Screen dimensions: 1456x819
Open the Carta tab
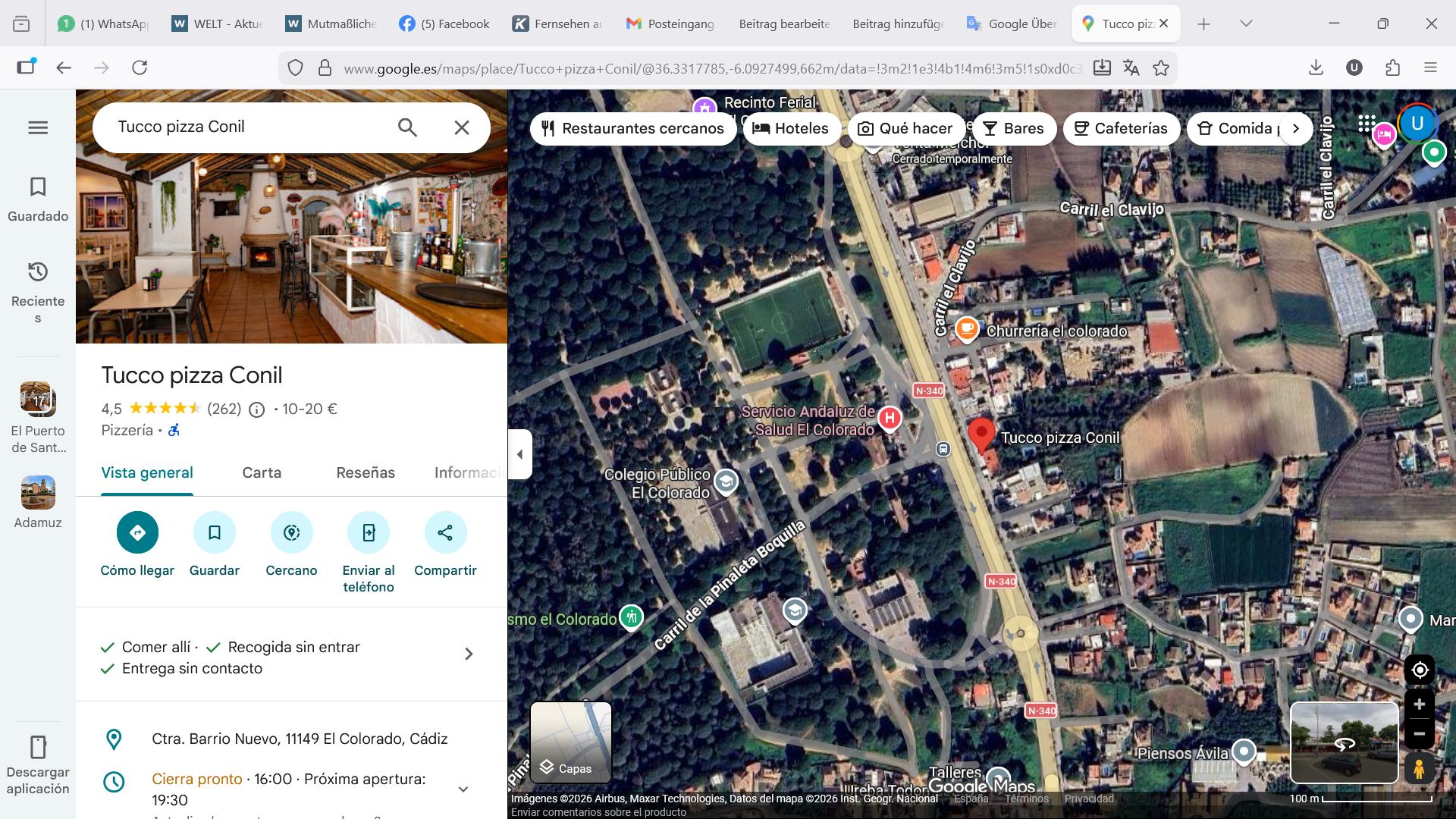[262, 472]
